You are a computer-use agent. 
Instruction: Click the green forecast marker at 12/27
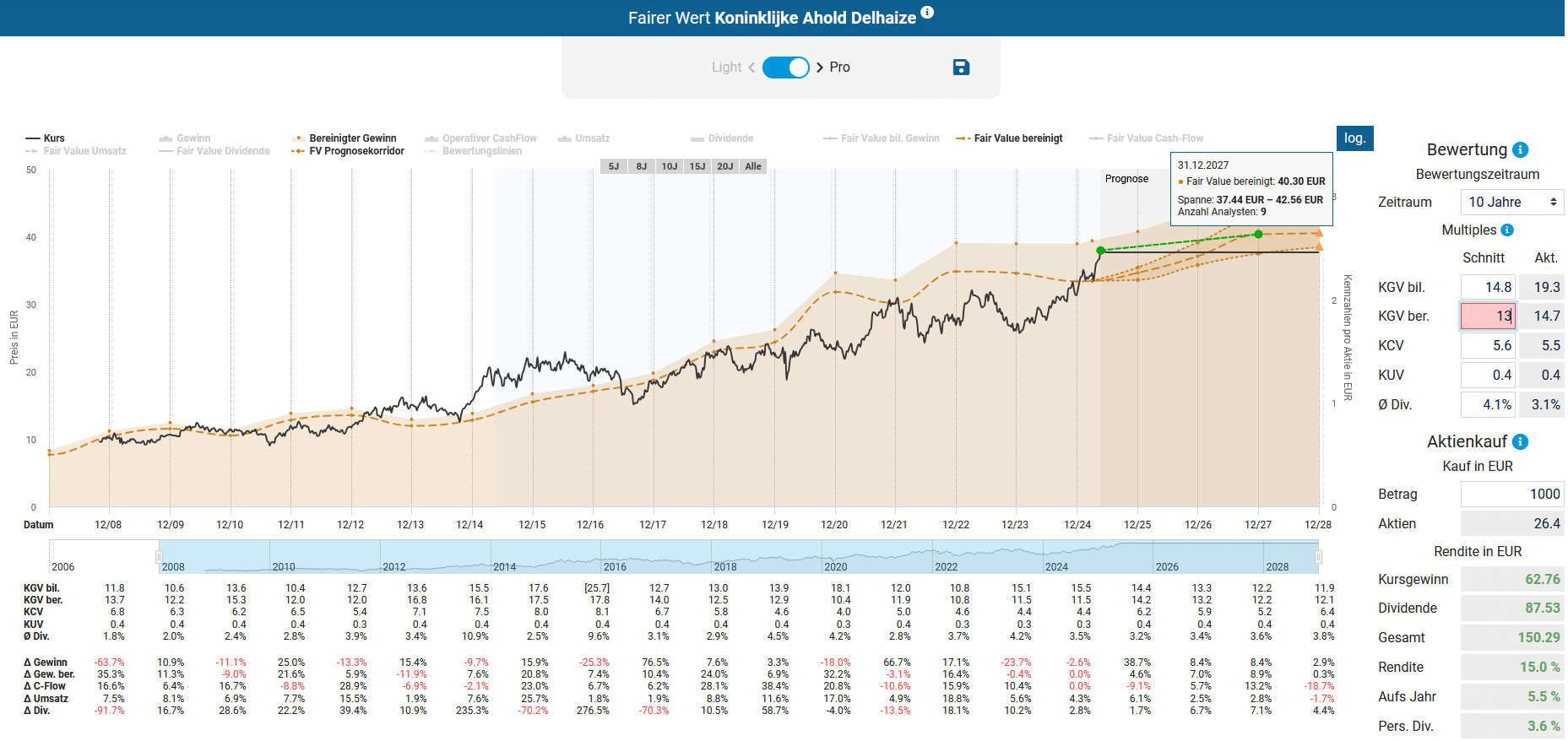pyautogui.click(x=1258, y=234)
